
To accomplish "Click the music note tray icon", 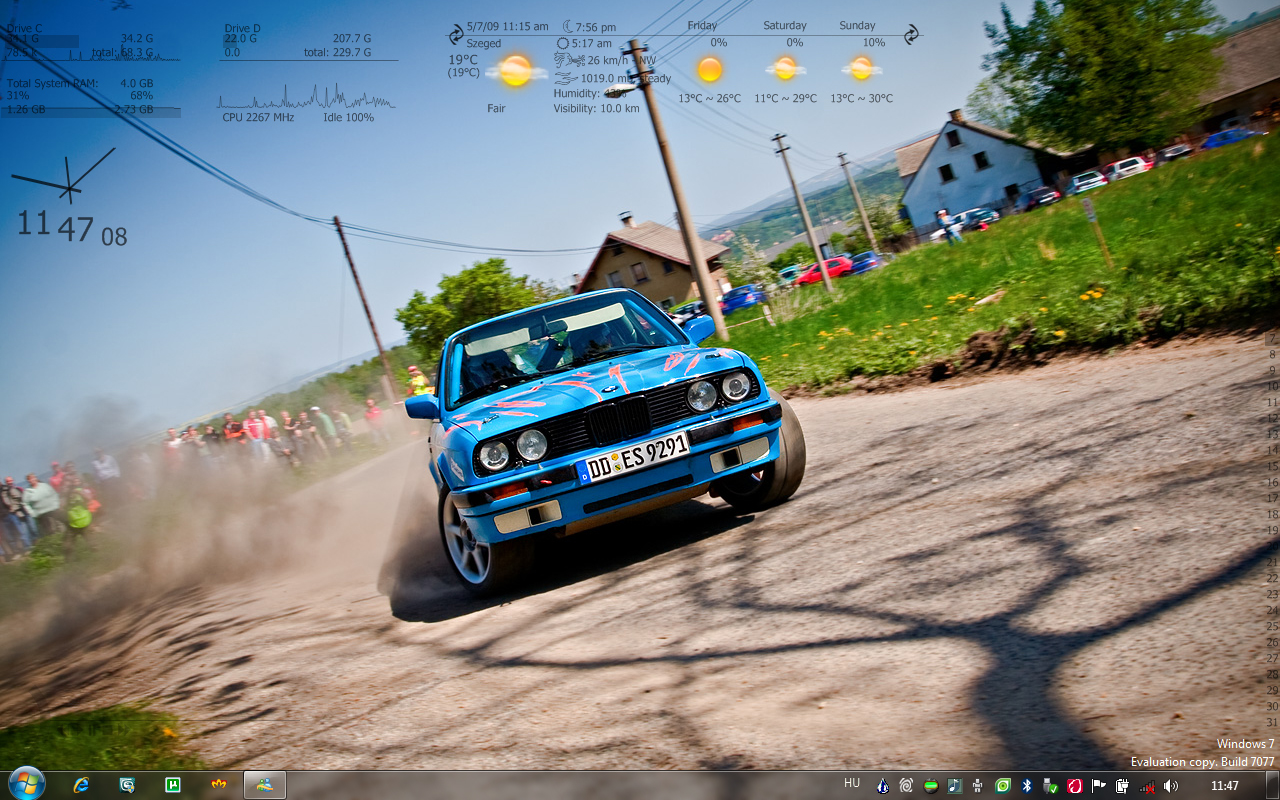I will pos(955,786).
